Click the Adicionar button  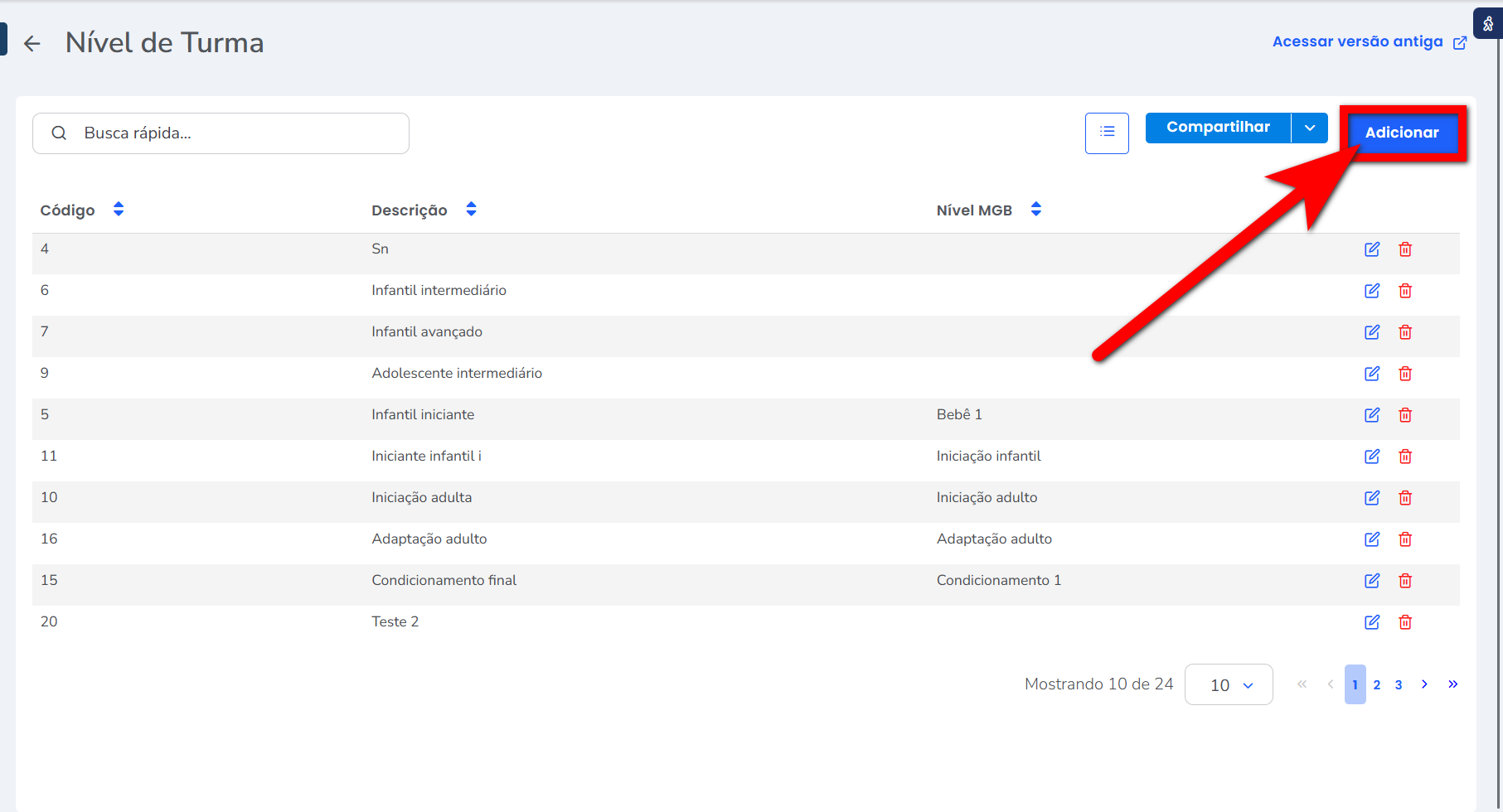[x=1402, y=133]
